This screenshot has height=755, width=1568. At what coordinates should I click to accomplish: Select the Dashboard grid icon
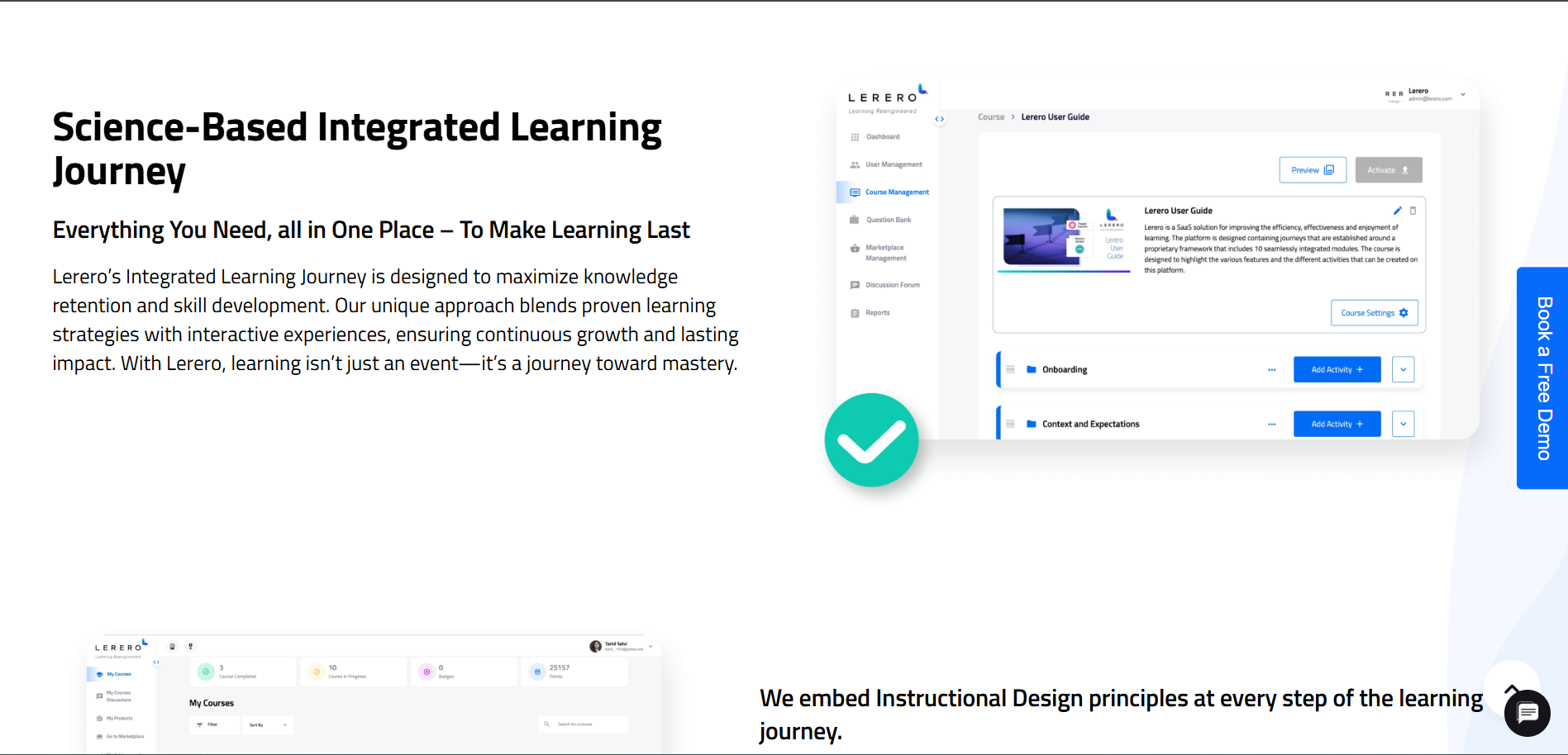pyautogui.click(x=855, y=137)
